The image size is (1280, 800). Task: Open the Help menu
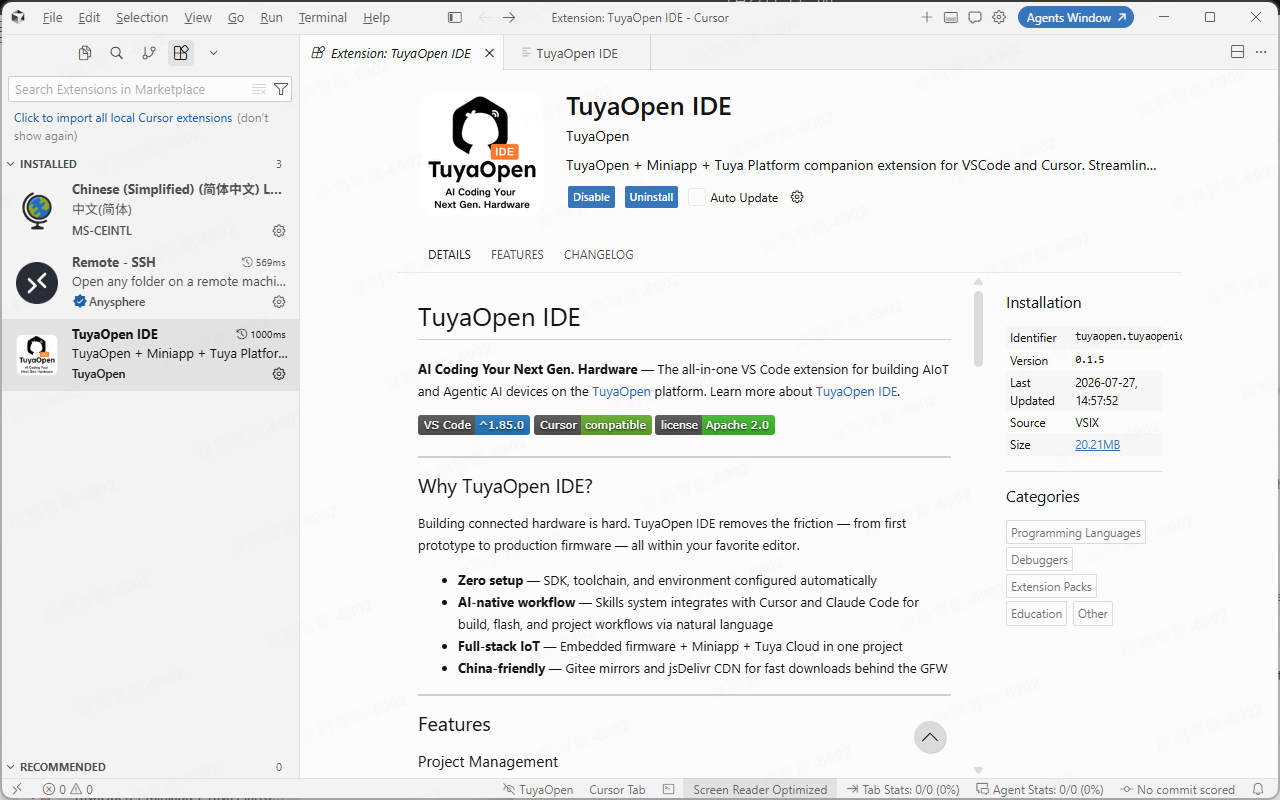point(376,17)
